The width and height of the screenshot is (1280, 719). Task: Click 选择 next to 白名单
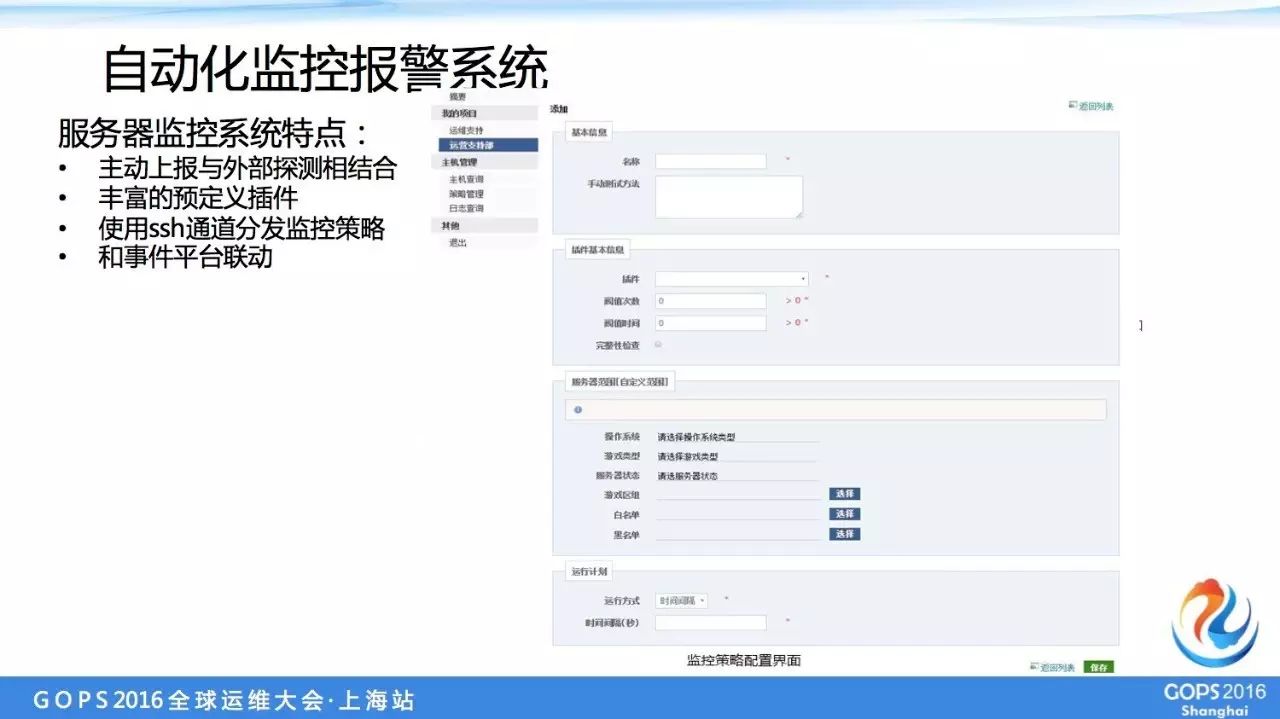point(843,513)
